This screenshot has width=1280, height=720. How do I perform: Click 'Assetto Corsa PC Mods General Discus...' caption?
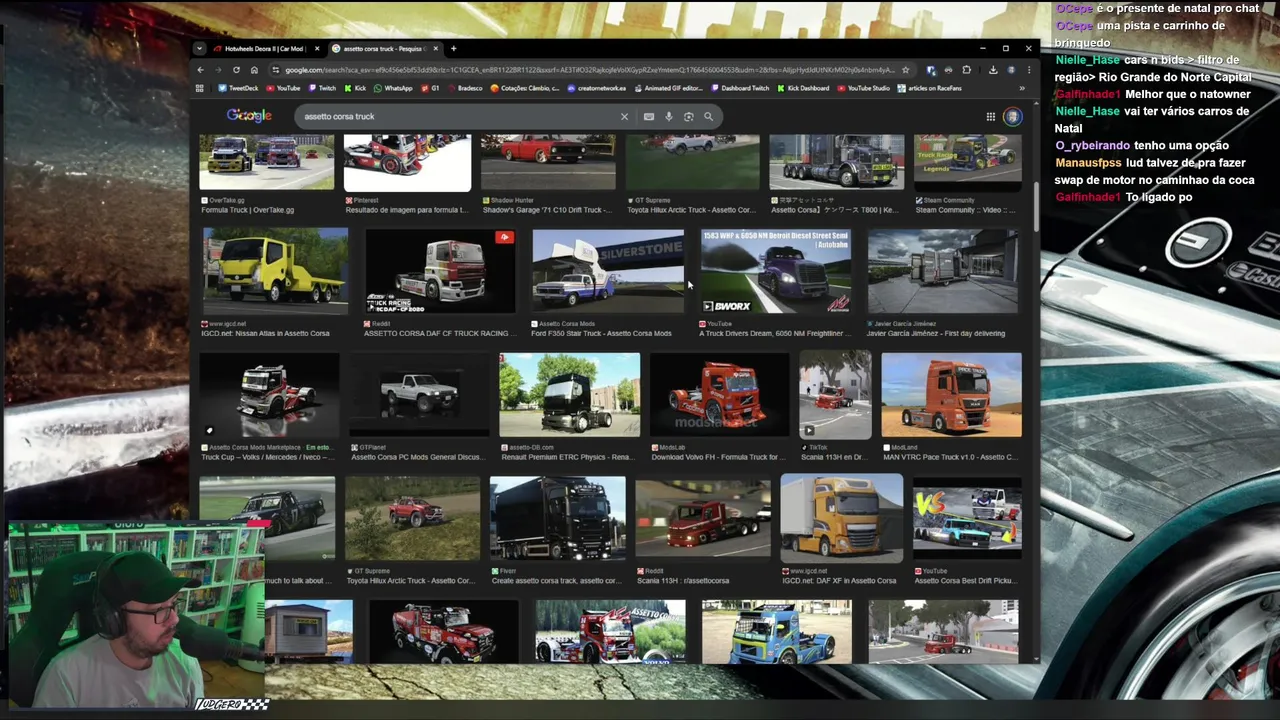click(x=417, y=457)
